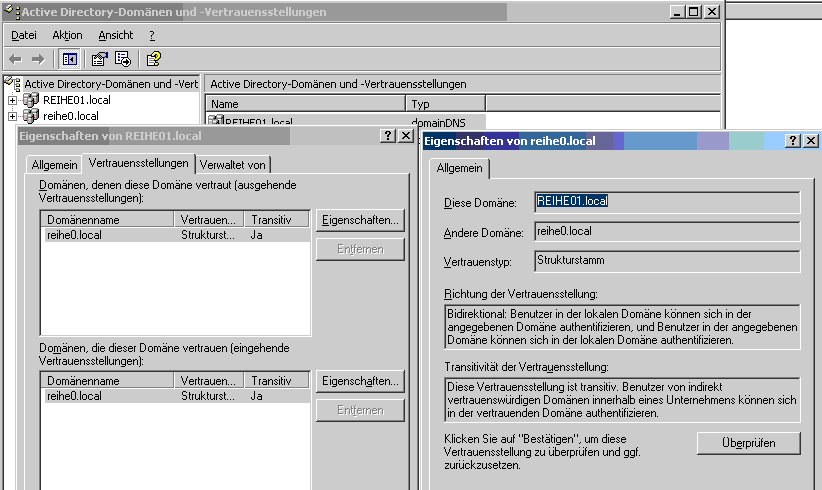Click Eigenschaften button for incoming trusts
Image resolution: width=822 pixels, height=490 pixels.
pyautogui.click(x=360, y=381)
